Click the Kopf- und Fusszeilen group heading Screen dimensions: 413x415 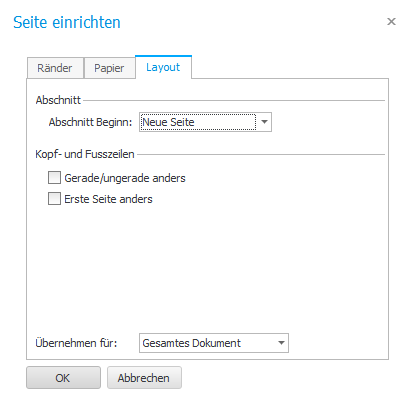[x=85, y=154]
